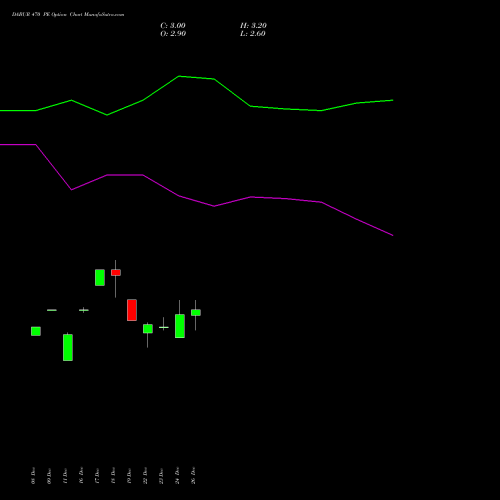Select the 19 Dec date label

tap(129, 476)
